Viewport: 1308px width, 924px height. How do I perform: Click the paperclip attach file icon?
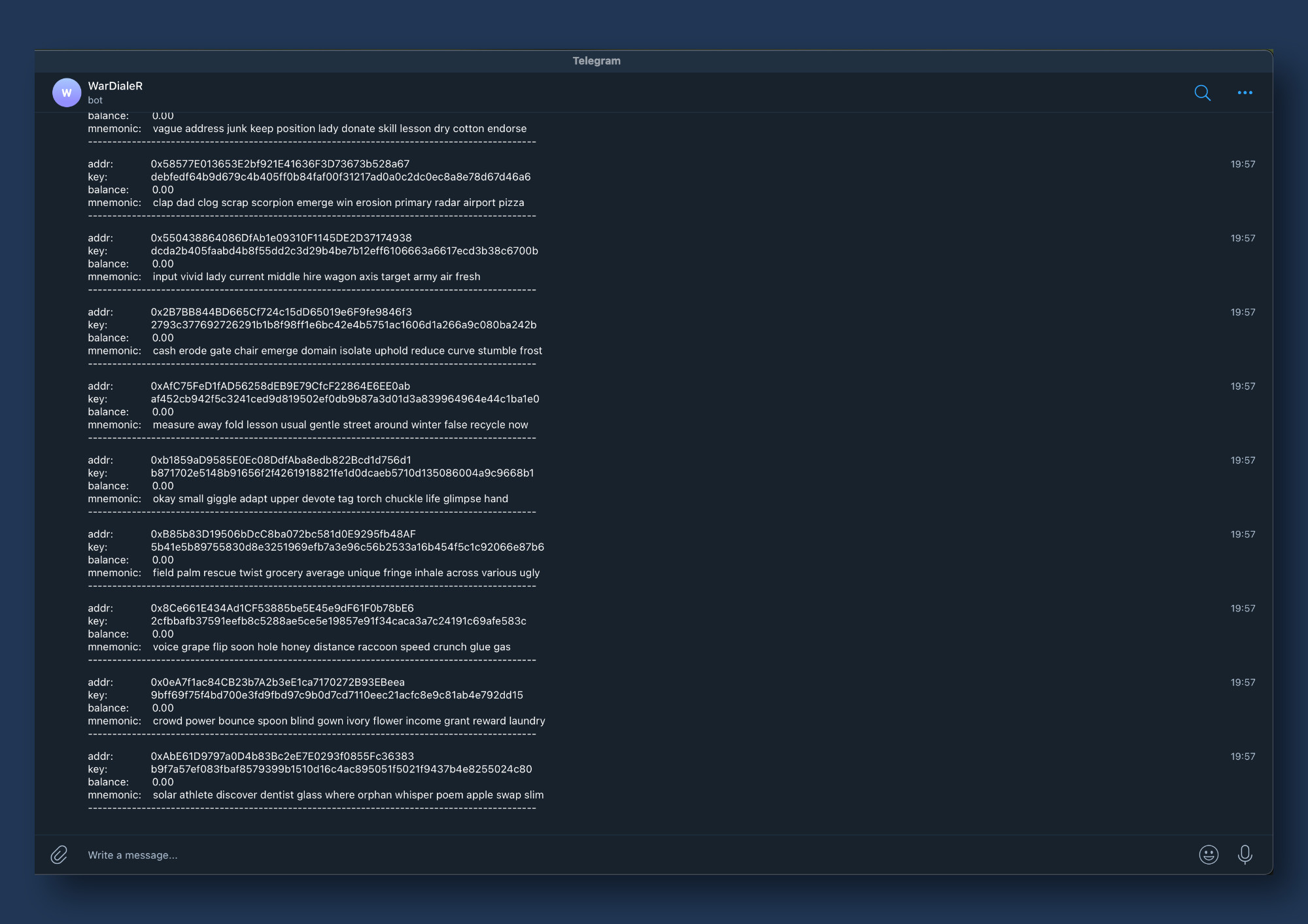tap(59, 855)
